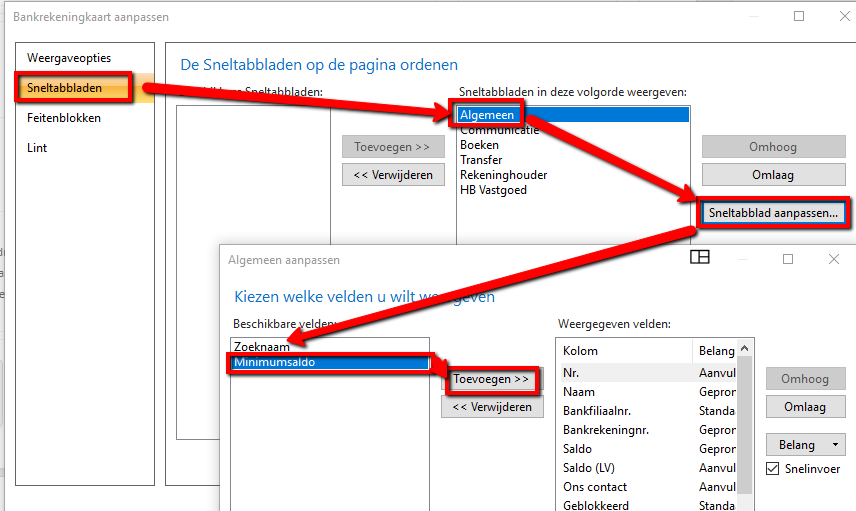
Task: Switch to Feitenblokken in sidebar
Action: [x=64, y=118]
